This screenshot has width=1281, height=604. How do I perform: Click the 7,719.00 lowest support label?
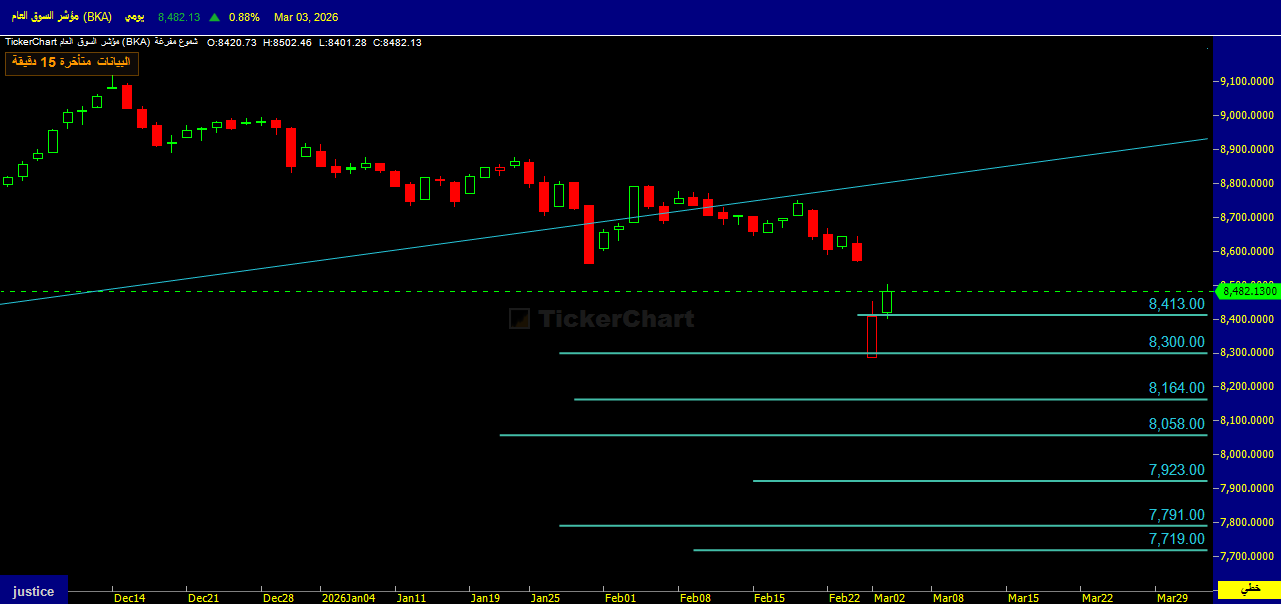(x=1176, y=539)
